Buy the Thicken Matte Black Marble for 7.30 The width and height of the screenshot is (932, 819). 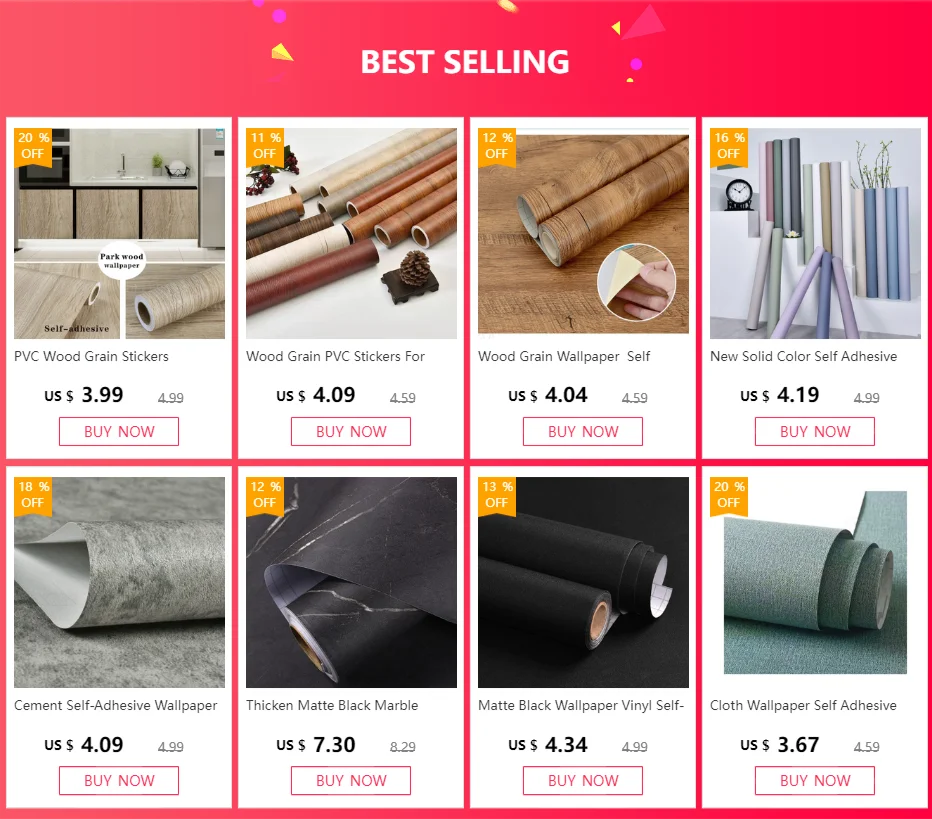pyautogui.click(x=351, y=780)
